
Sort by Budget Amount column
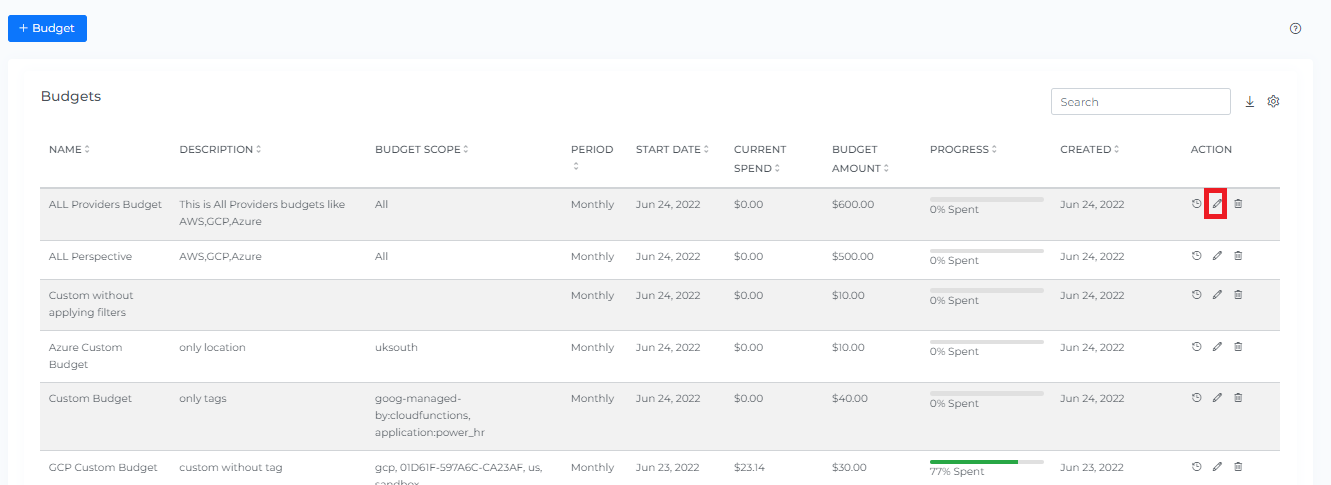tap(858, 159)
